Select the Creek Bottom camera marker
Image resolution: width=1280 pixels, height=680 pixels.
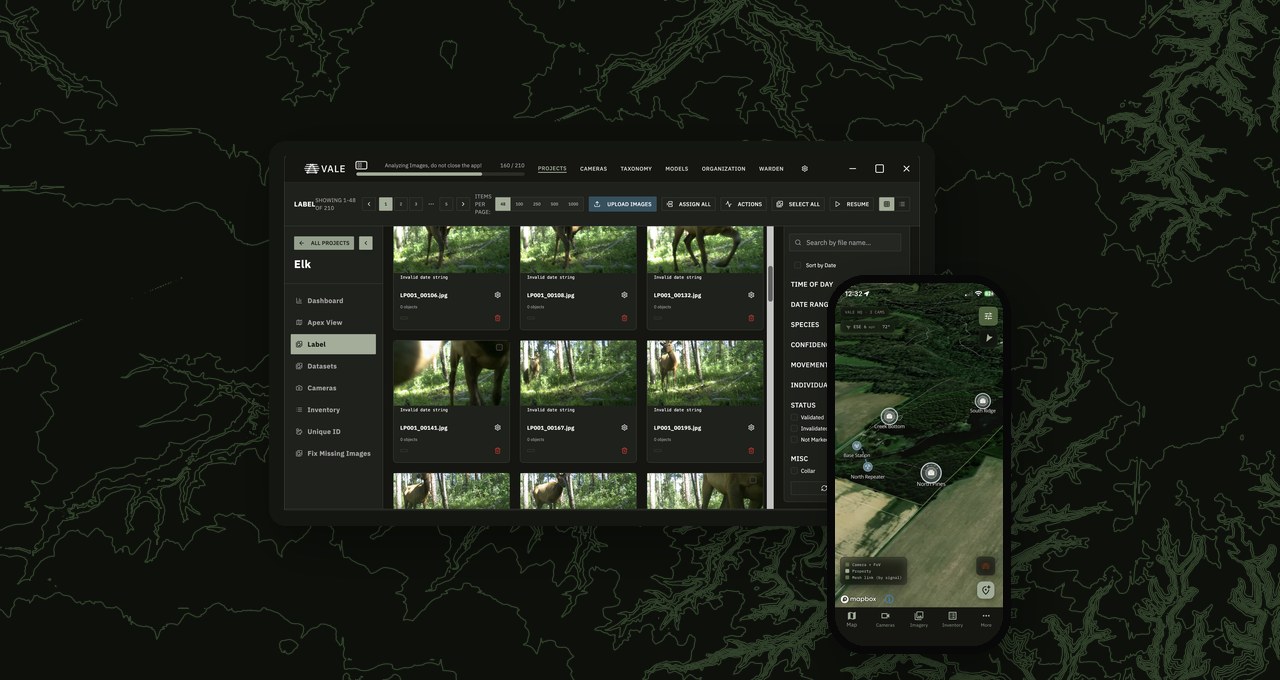click(x=889, y=415)
